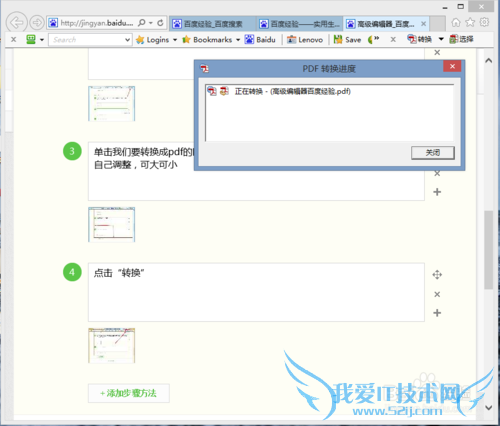This screenshot has height=426, width=500.
Task: Open the step 2 image thumbnail
Action: coord(112,104)
